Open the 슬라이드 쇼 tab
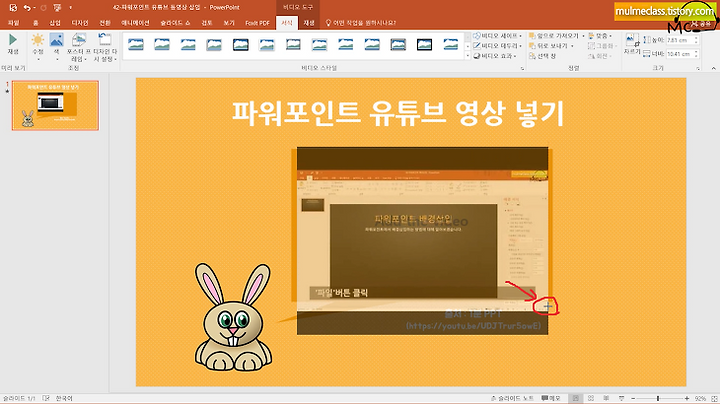This screenshot has width=720, height=404. [x=175, y=22]
